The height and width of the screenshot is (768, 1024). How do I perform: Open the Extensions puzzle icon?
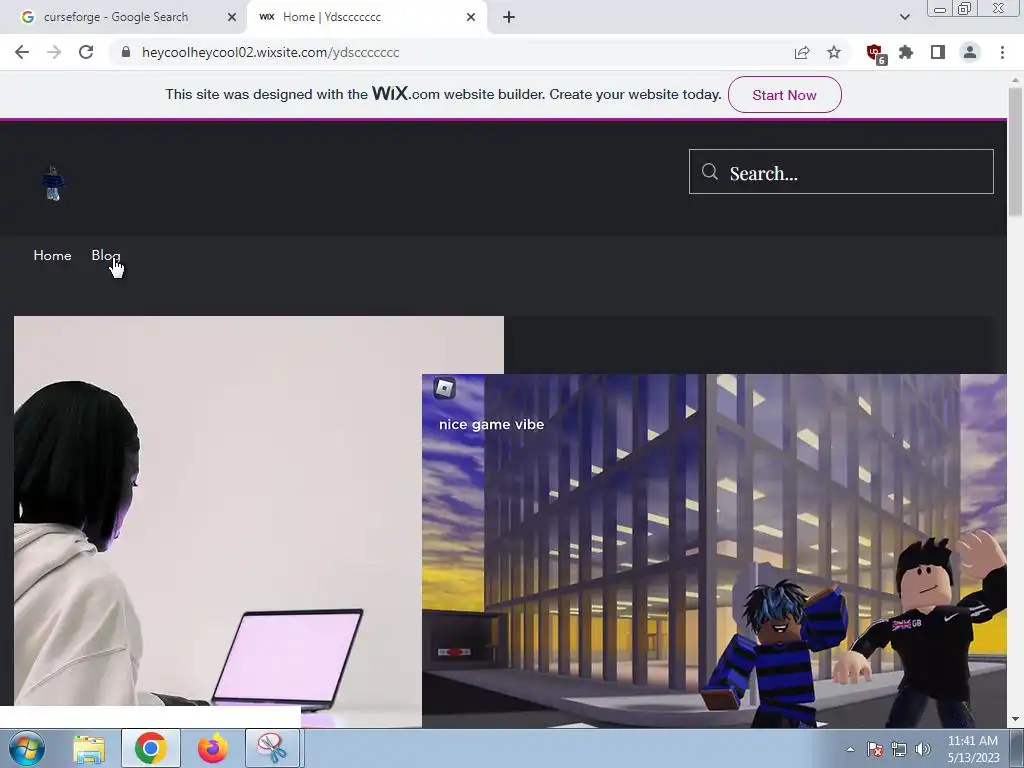pyautogui.click(x=906, y=52)
